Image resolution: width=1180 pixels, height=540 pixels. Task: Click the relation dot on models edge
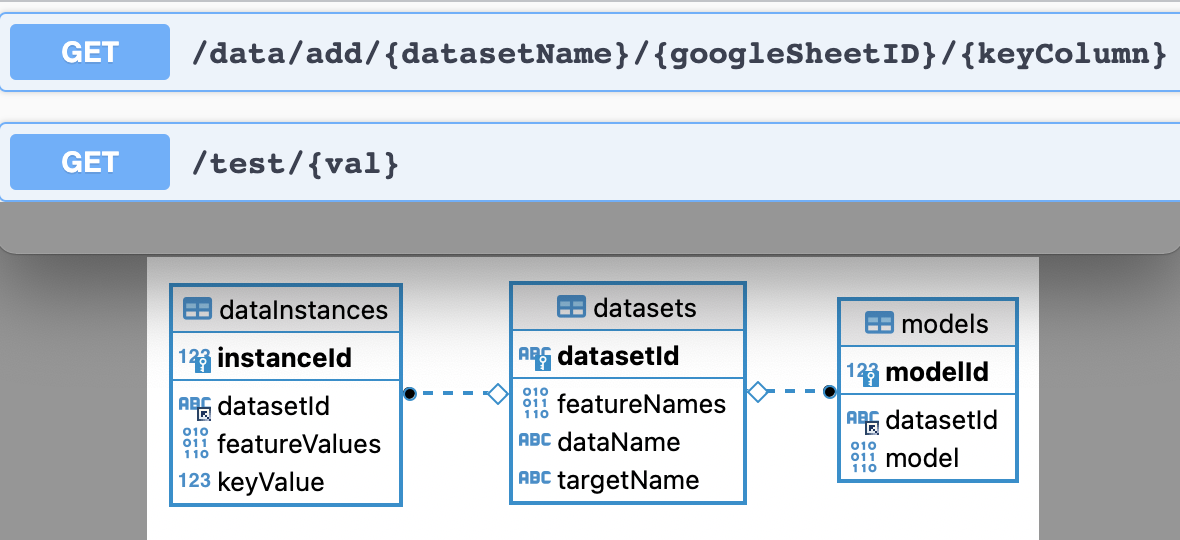coord(830,392)
